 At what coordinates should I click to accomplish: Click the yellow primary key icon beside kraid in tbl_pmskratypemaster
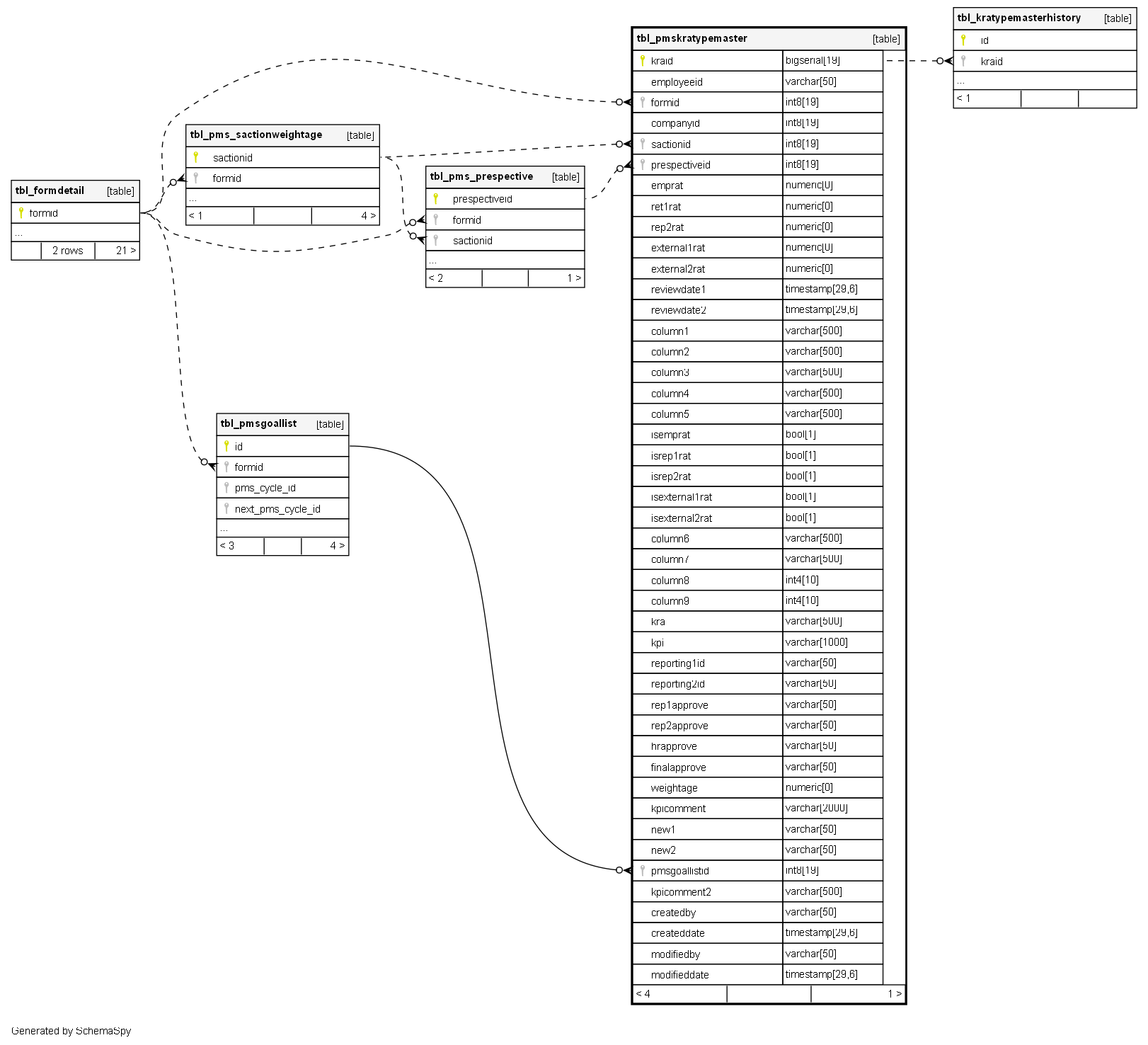tap(642, 61)
